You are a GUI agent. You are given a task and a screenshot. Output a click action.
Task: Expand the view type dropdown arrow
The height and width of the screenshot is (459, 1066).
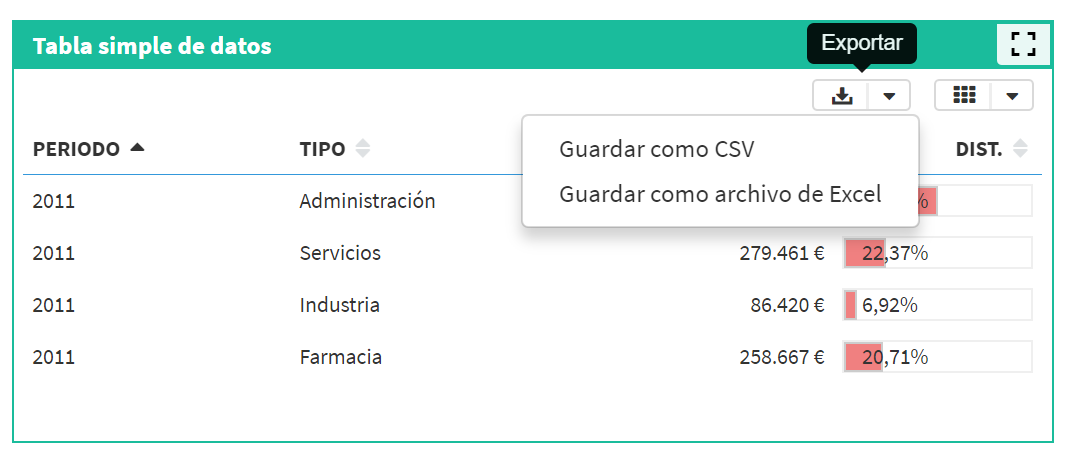[x=1012, y=96]
